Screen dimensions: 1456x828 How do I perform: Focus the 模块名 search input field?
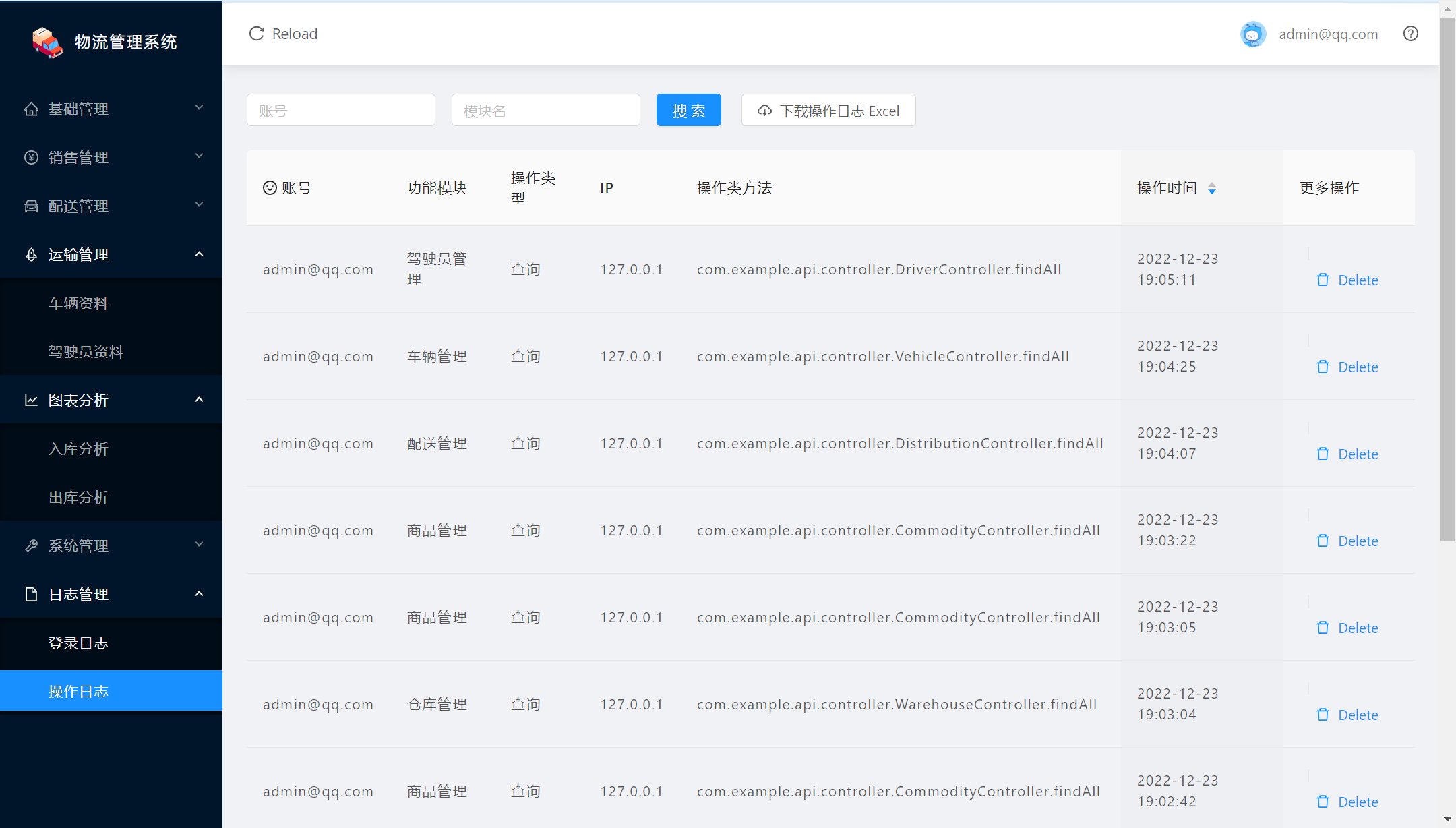pos(546,110)
